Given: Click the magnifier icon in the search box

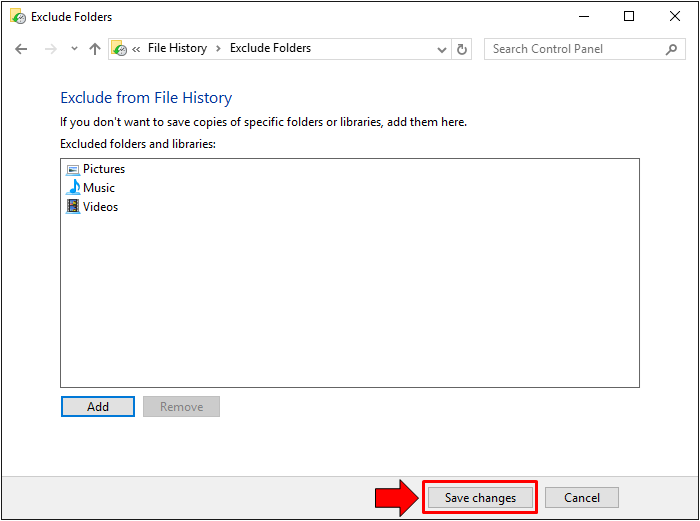Looking at the screenshot, I should click(x=671, y=49).
